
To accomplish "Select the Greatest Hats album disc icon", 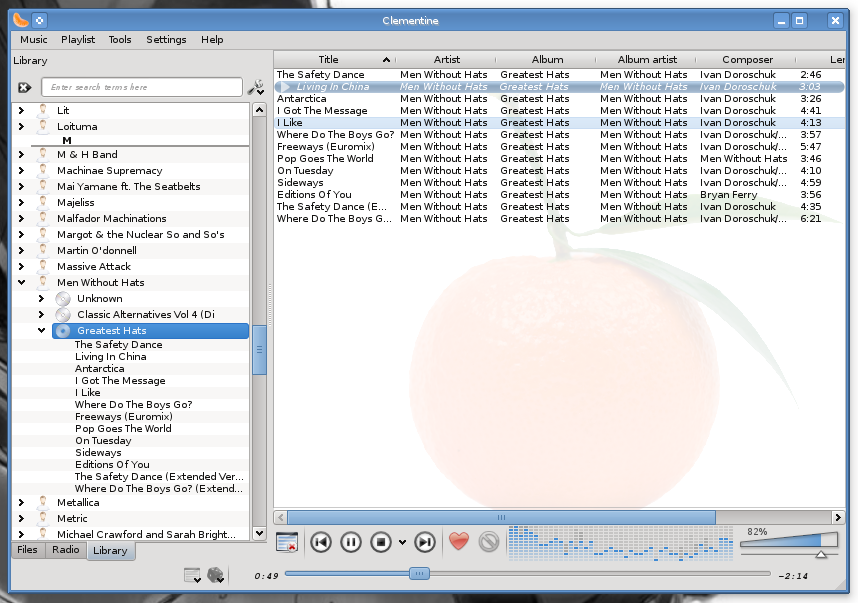I will coord(63,331).
